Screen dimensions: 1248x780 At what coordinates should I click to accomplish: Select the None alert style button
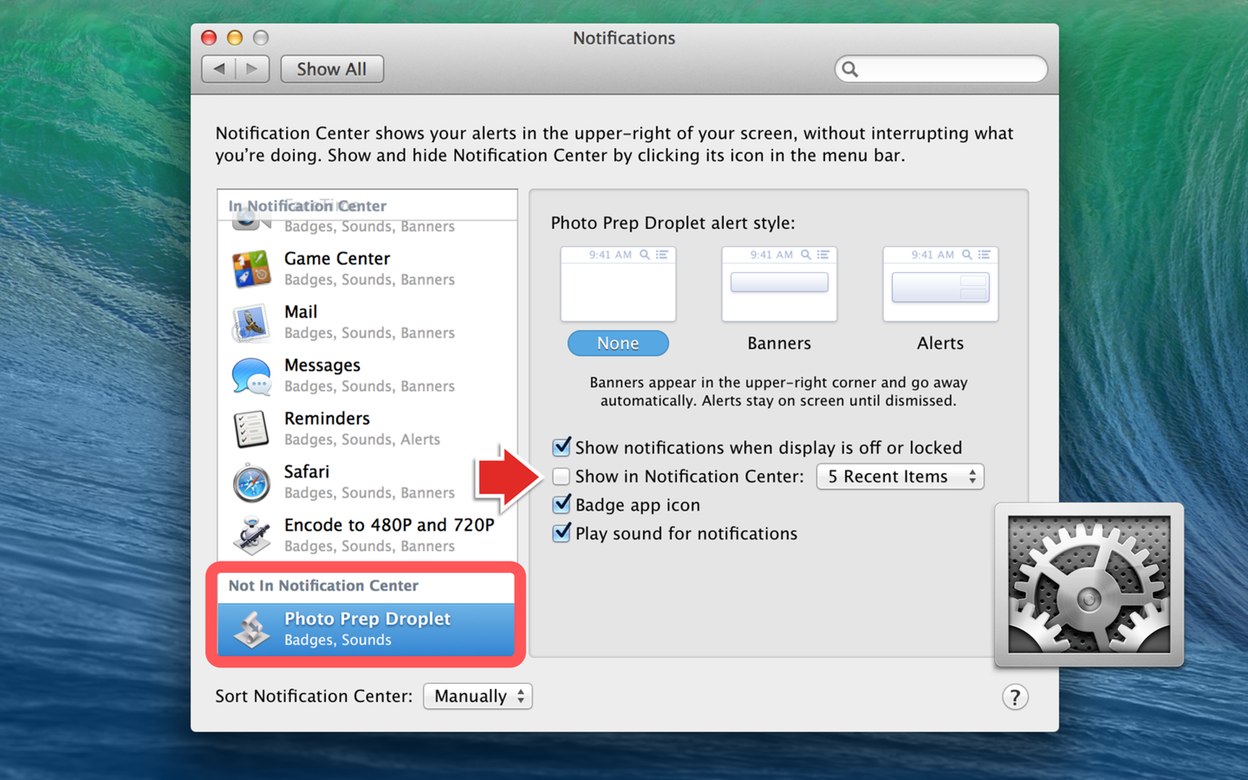(x=618, y=343)
